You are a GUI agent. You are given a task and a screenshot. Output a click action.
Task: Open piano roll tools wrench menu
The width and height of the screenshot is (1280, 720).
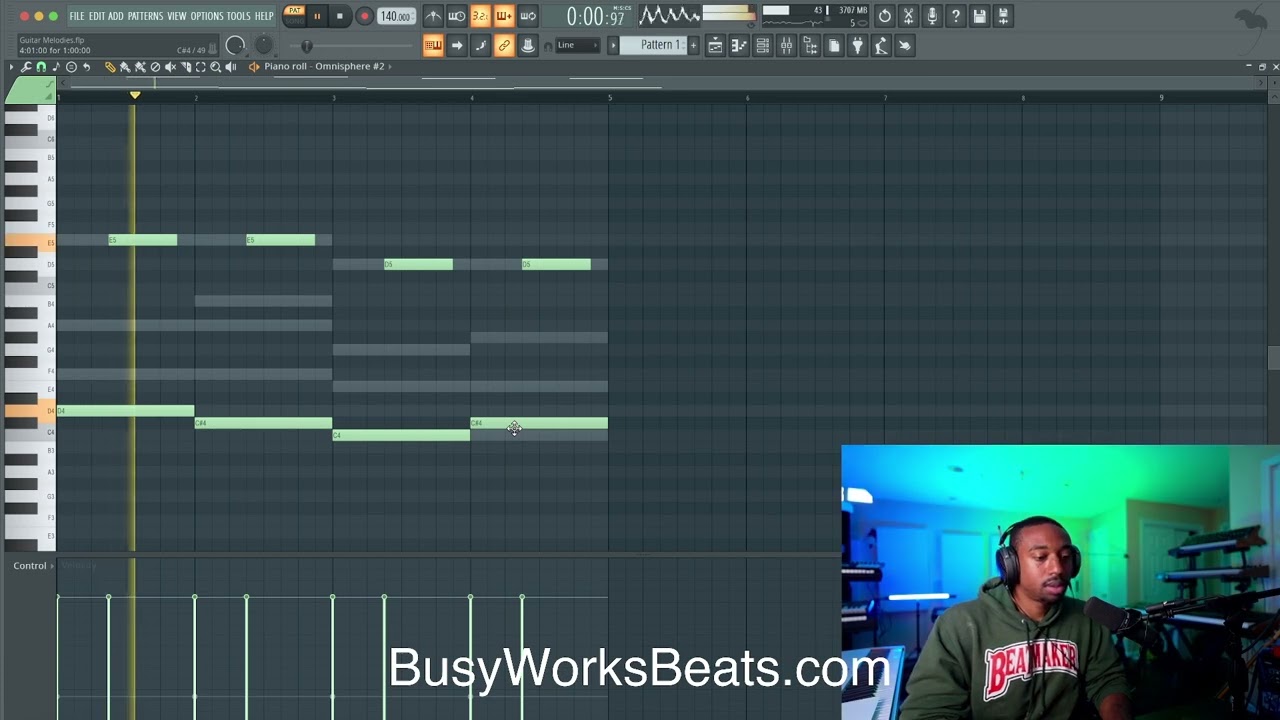point(26,67)
